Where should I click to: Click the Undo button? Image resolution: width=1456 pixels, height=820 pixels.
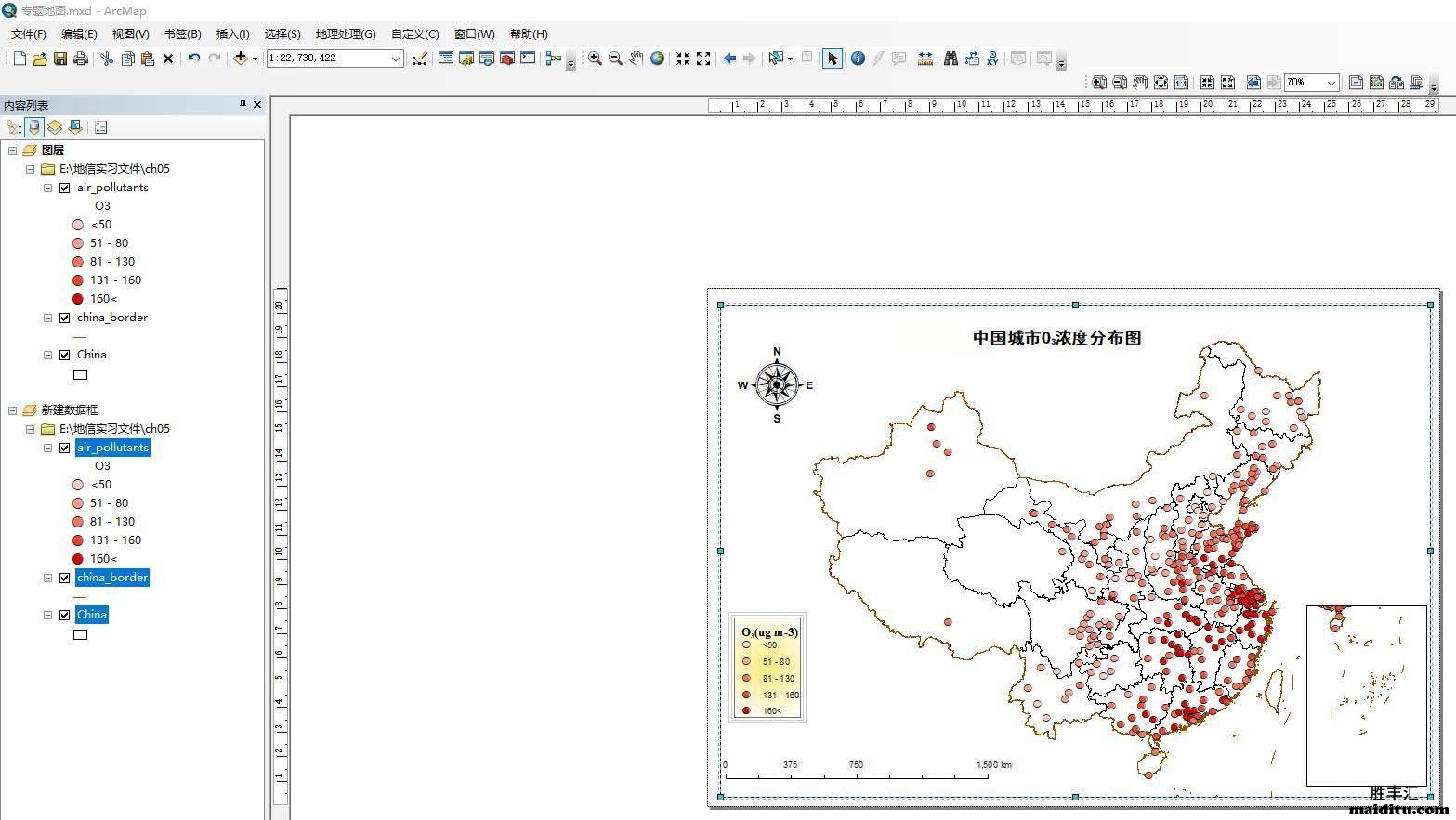pos(193,59)
